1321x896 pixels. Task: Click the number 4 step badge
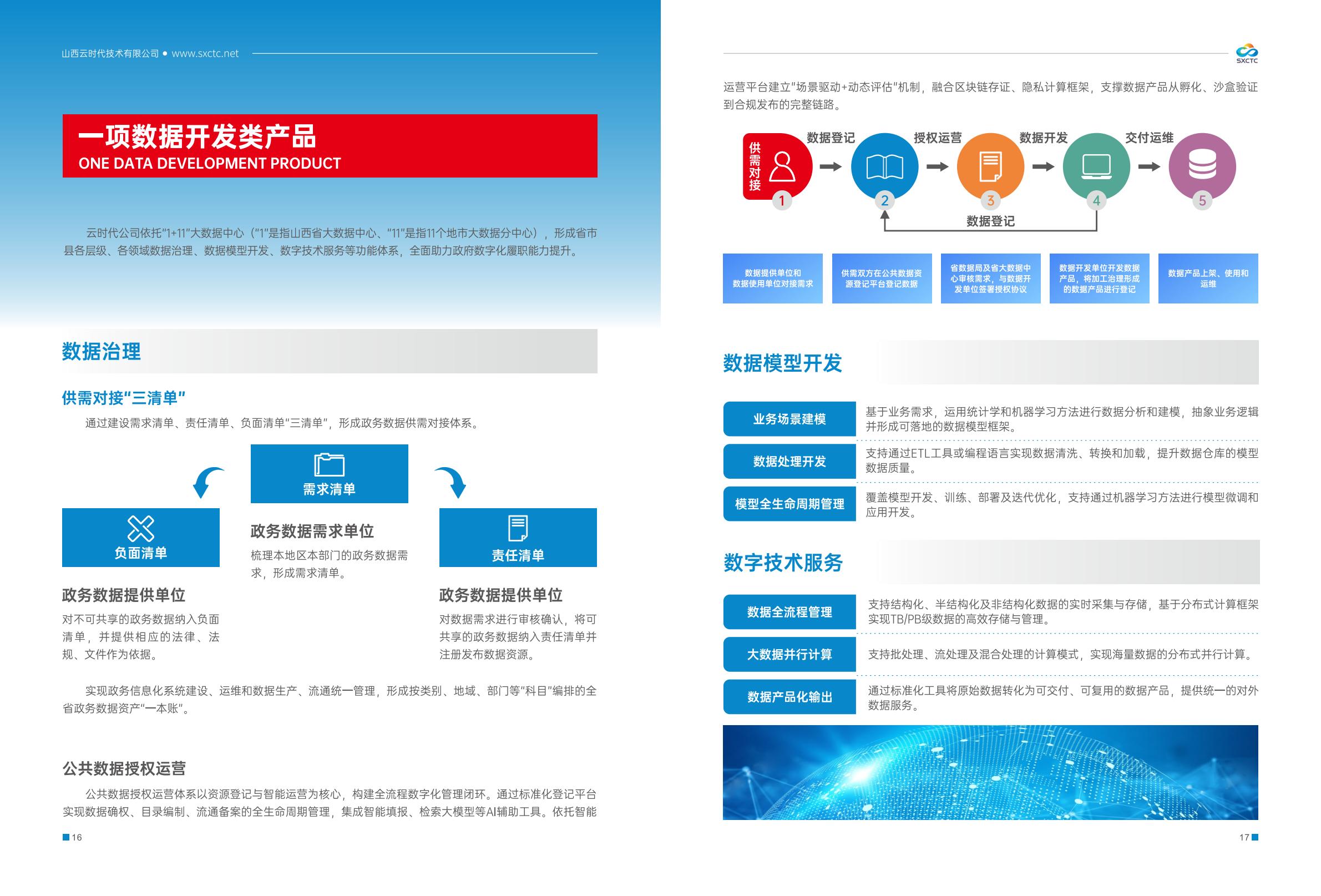click(1096, 200)
